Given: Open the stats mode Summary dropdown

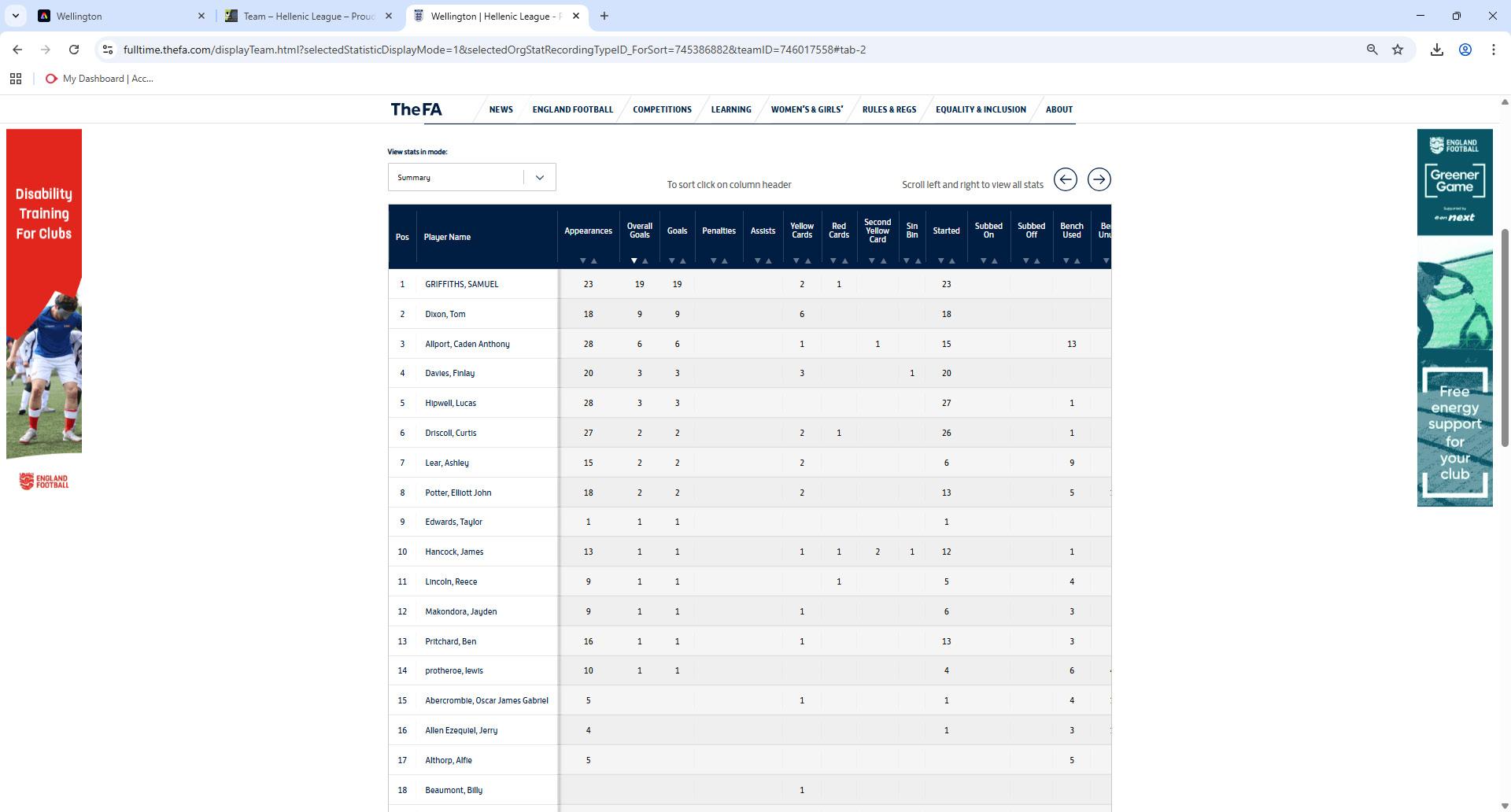Looking at the screenshot, I should [x=471, y=177].
